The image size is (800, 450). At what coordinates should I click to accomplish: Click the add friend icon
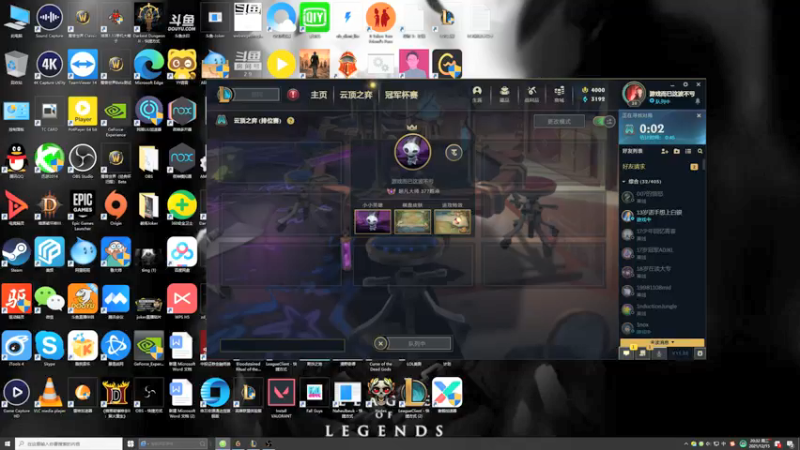tap(664, 152)
